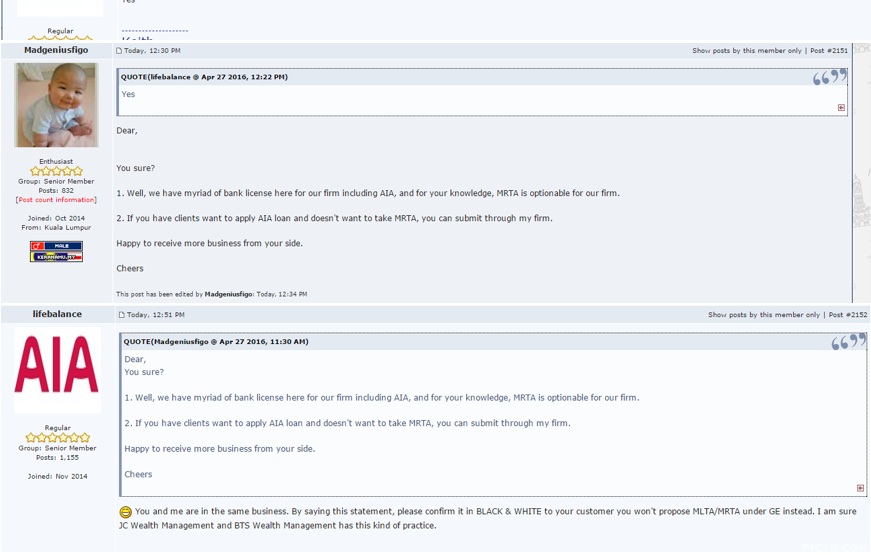Click quotation mark icon in the Madgeniusfigo quote

(x=847, y=343)
